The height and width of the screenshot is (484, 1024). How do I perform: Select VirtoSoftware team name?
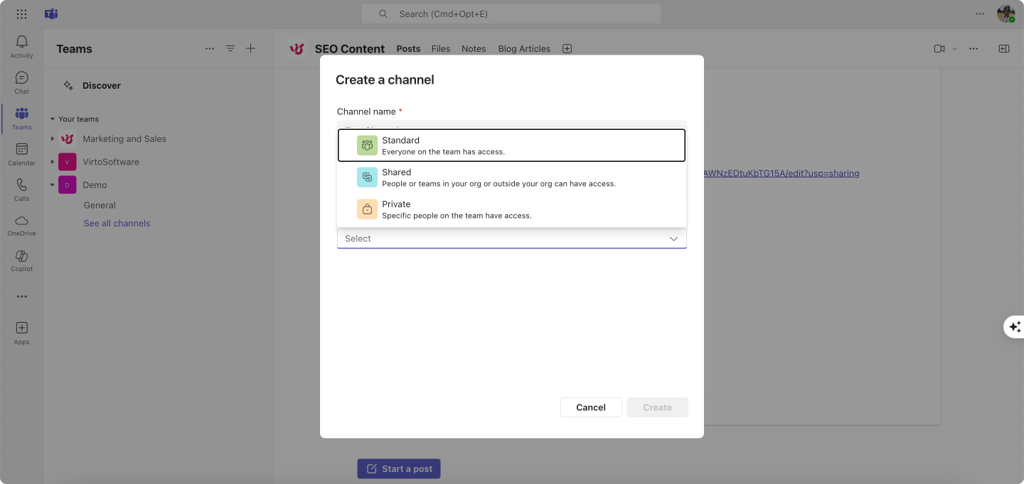tap(110, 161)
